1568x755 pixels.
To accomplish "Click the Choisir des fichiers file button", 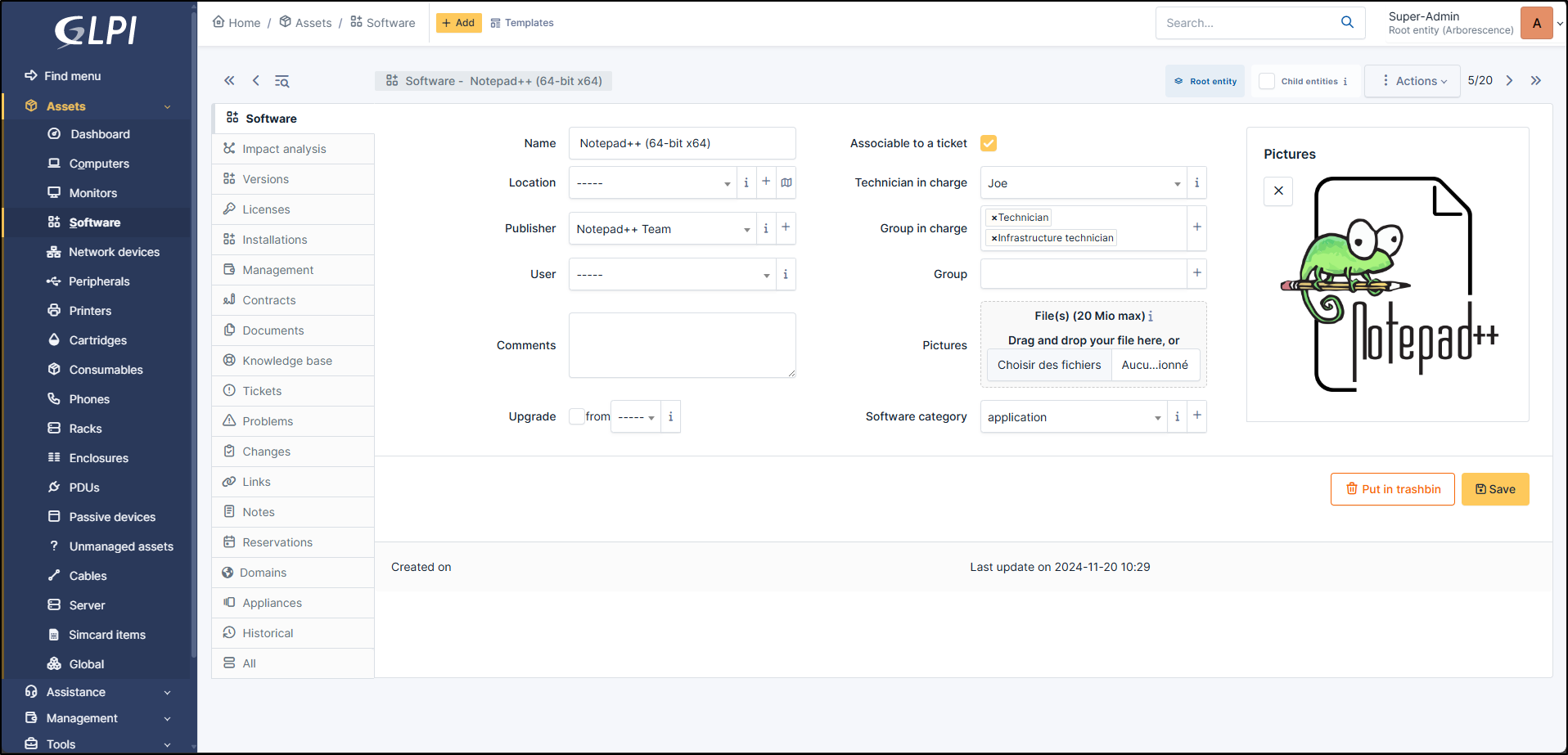I will [1049, 365].
